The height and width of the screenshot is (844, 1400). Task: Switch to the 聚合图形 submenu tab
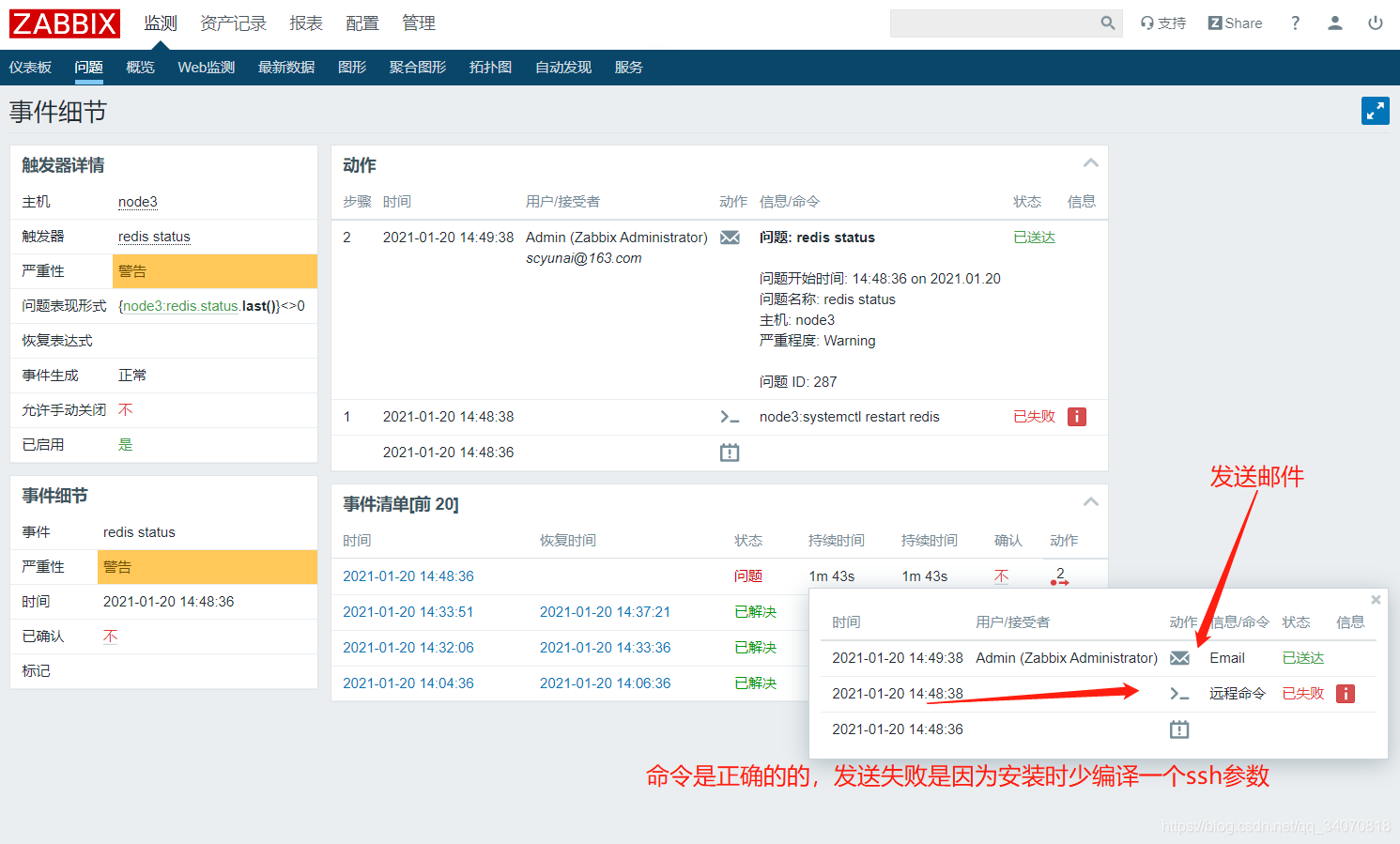[418, 68]
